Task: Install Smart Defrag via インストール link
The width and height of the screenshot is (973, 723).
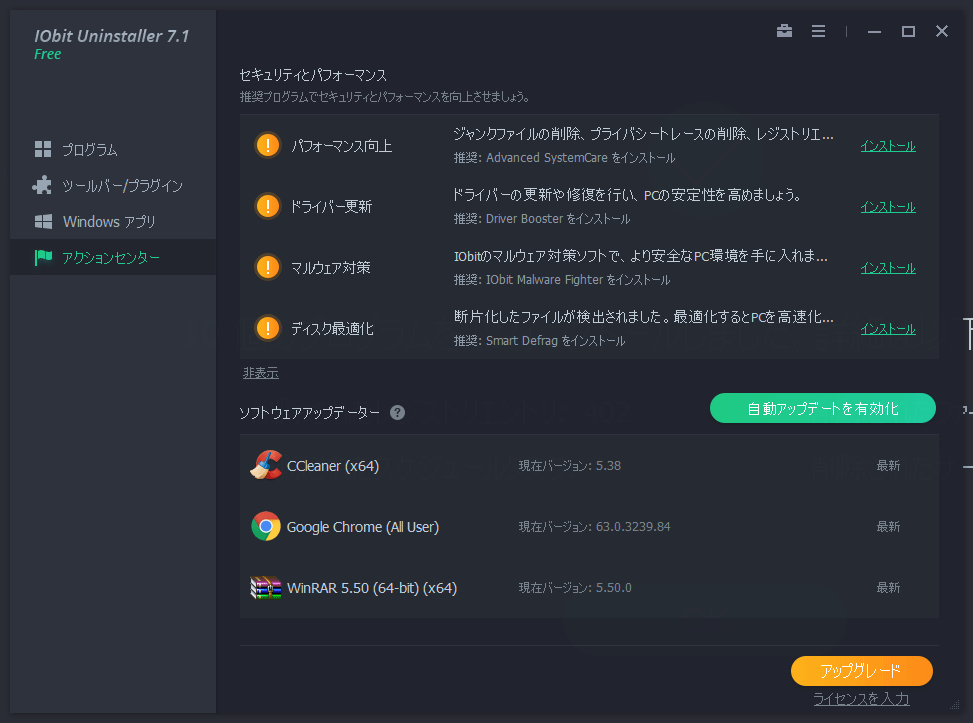Action: (x=888, y=328)
